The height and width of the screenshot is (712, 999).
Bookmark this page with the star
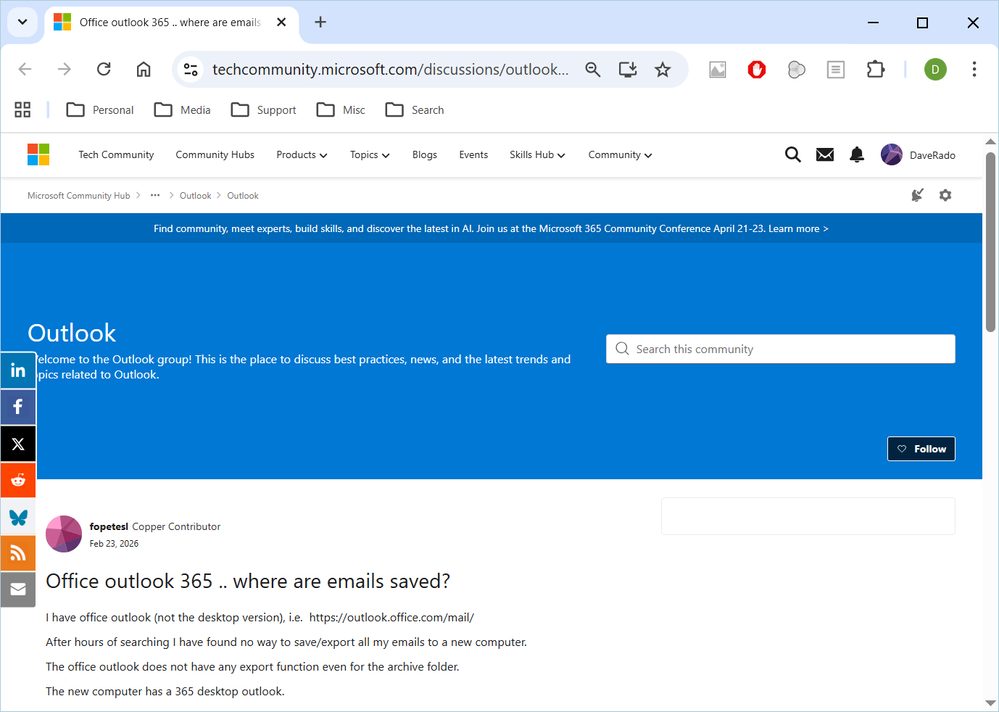[663, 69]
